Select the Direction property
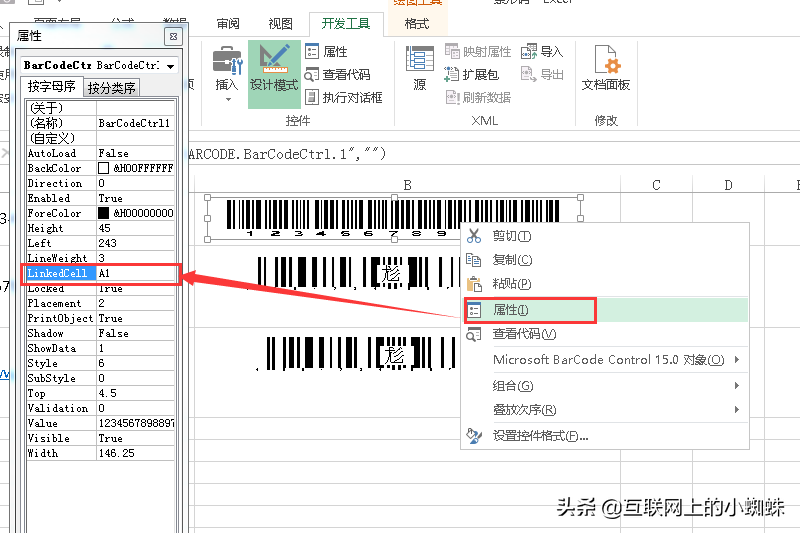 coord(61,183)
